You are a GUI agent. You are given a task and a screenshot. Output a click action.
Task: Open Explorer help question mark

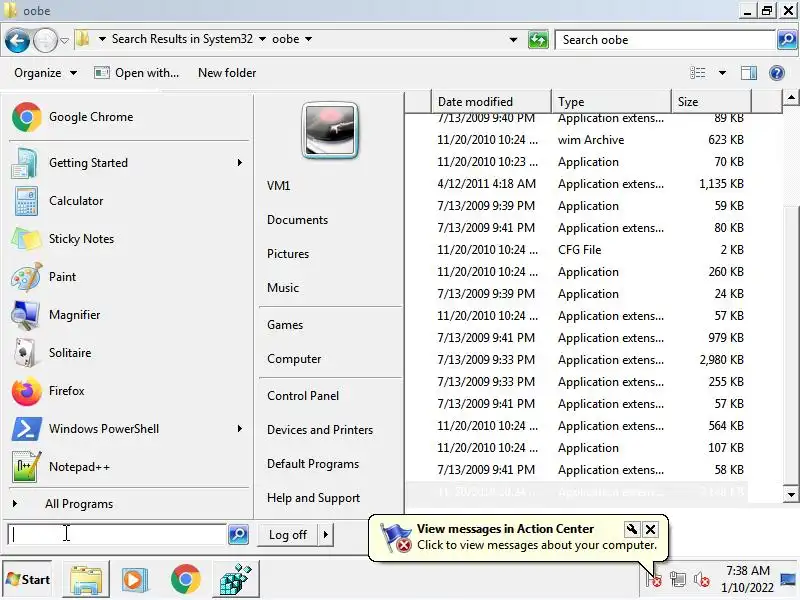pos(777,73)
